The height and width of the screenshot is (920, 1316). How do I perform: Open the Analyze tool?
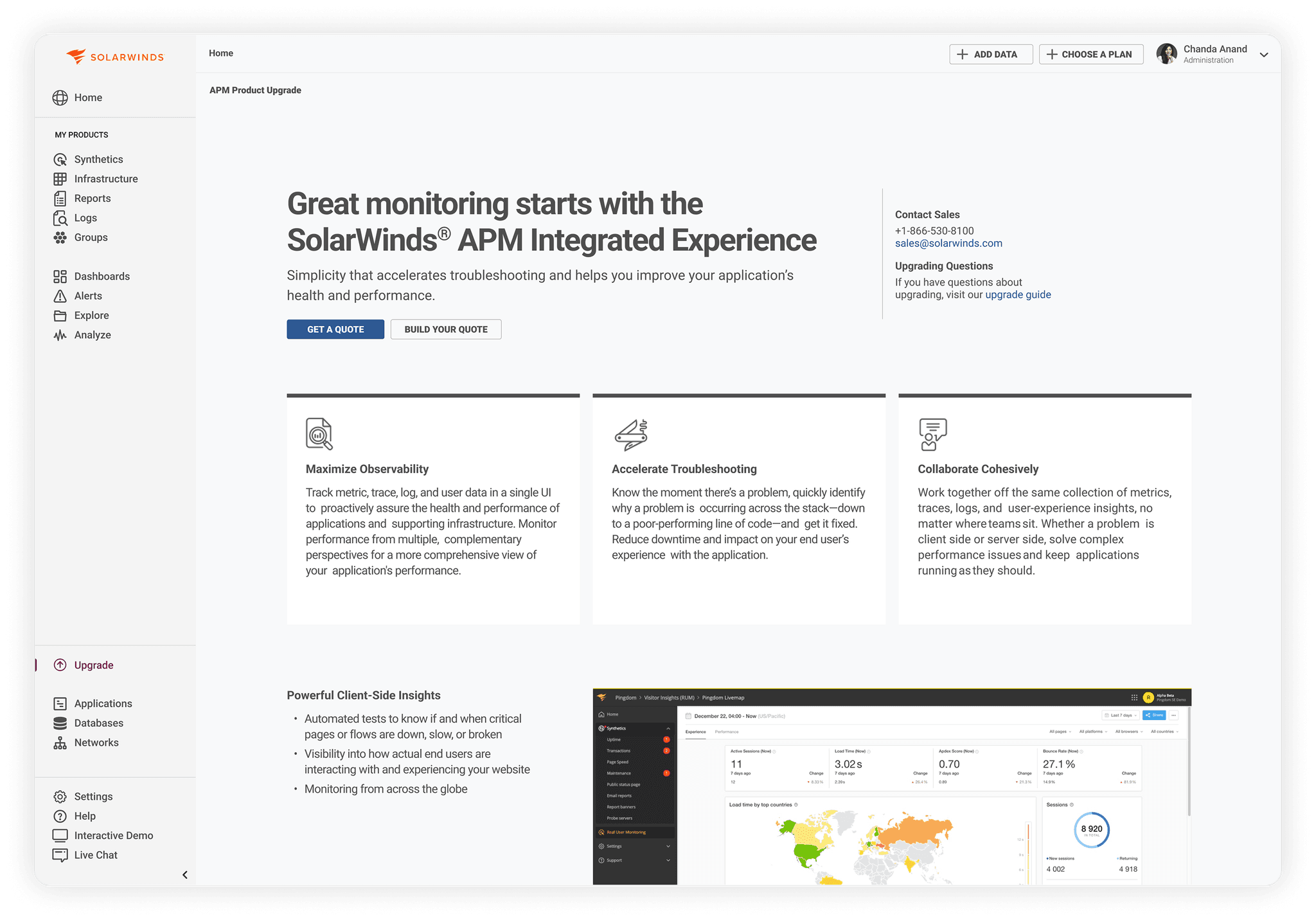tap(93, 334)
